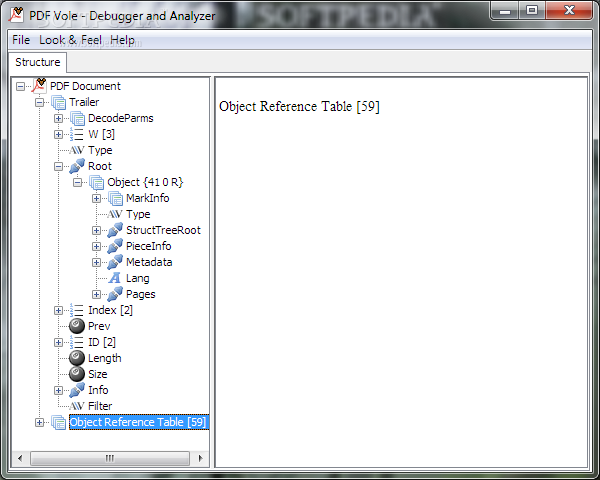Click the Index [2] array icon
600x480 pixels.
pos(77,310)
